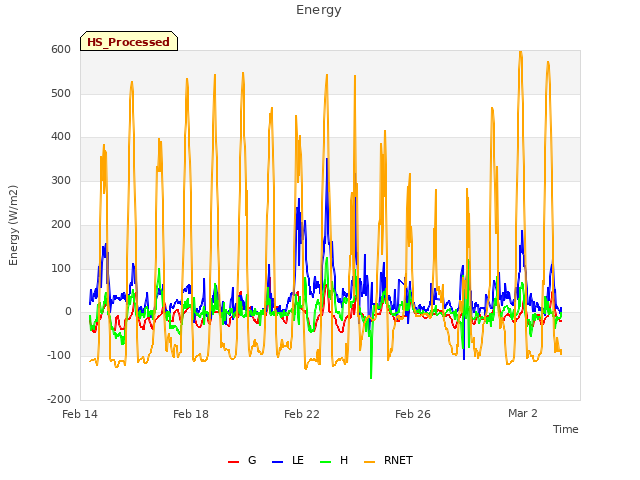Click the 200 y-axis tick label

point(61,224)
